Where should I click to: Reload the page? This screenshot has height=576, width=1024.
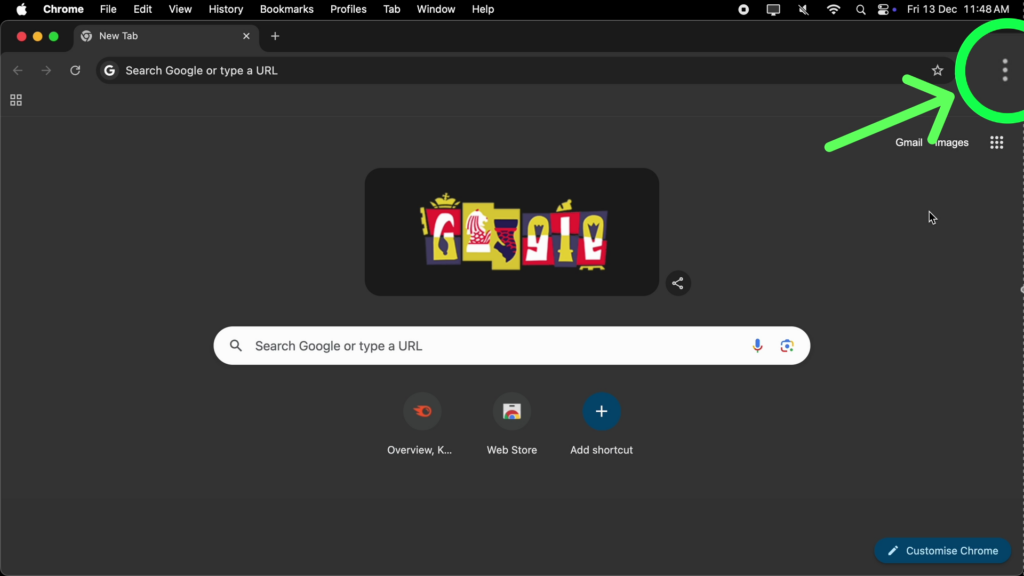tap(75, 71)
